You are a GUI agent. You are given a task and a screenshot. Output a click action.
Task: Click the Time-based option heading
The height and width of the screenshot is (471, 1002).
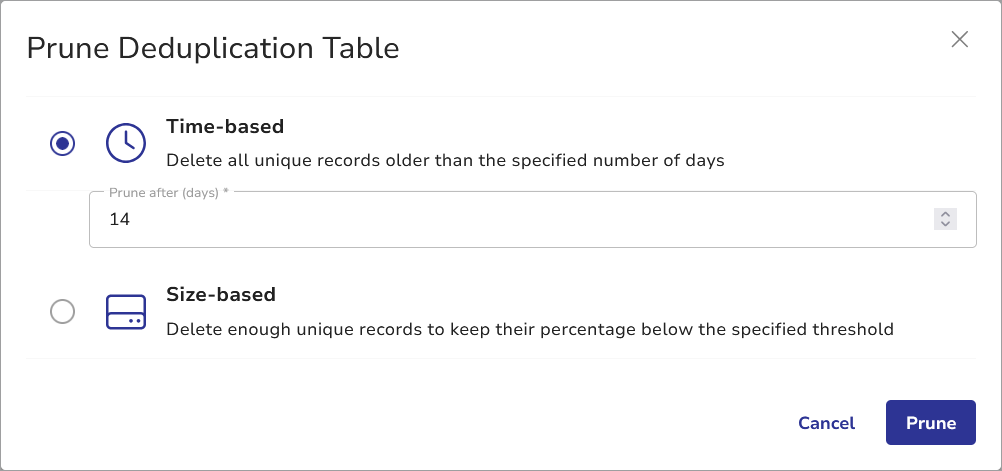[x=225, y=127]
